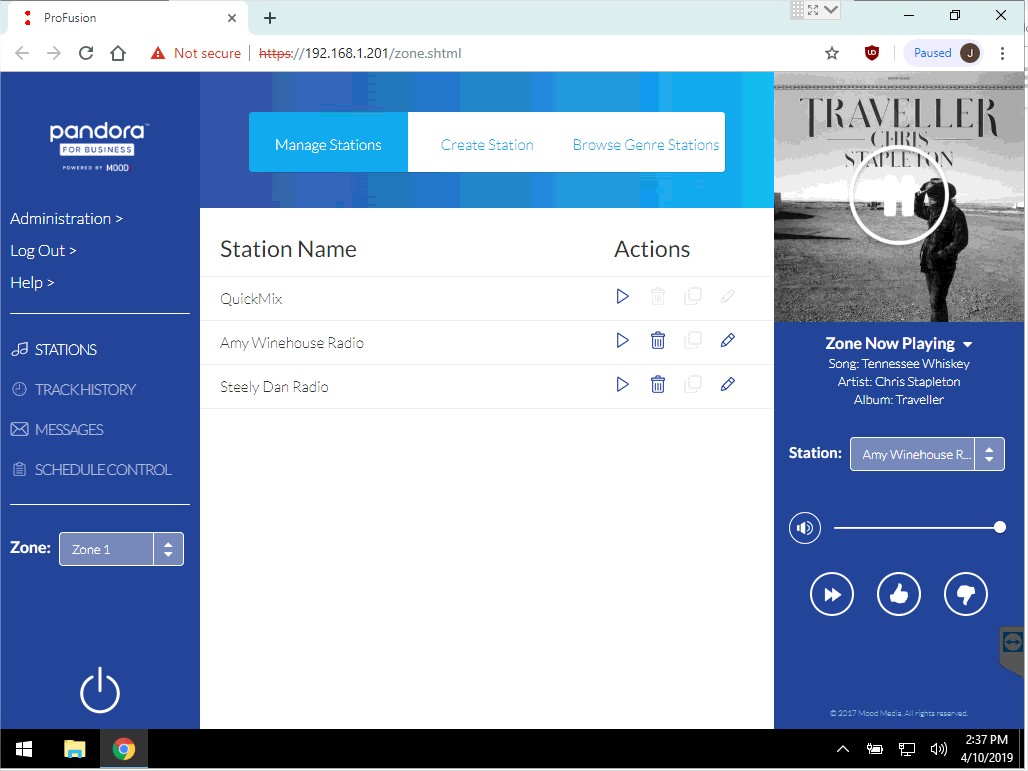The width and height of the screenshot is (1028, 771).
Task: Click the Chrome icon in the taskbar
Action: [x=124, y=749]
